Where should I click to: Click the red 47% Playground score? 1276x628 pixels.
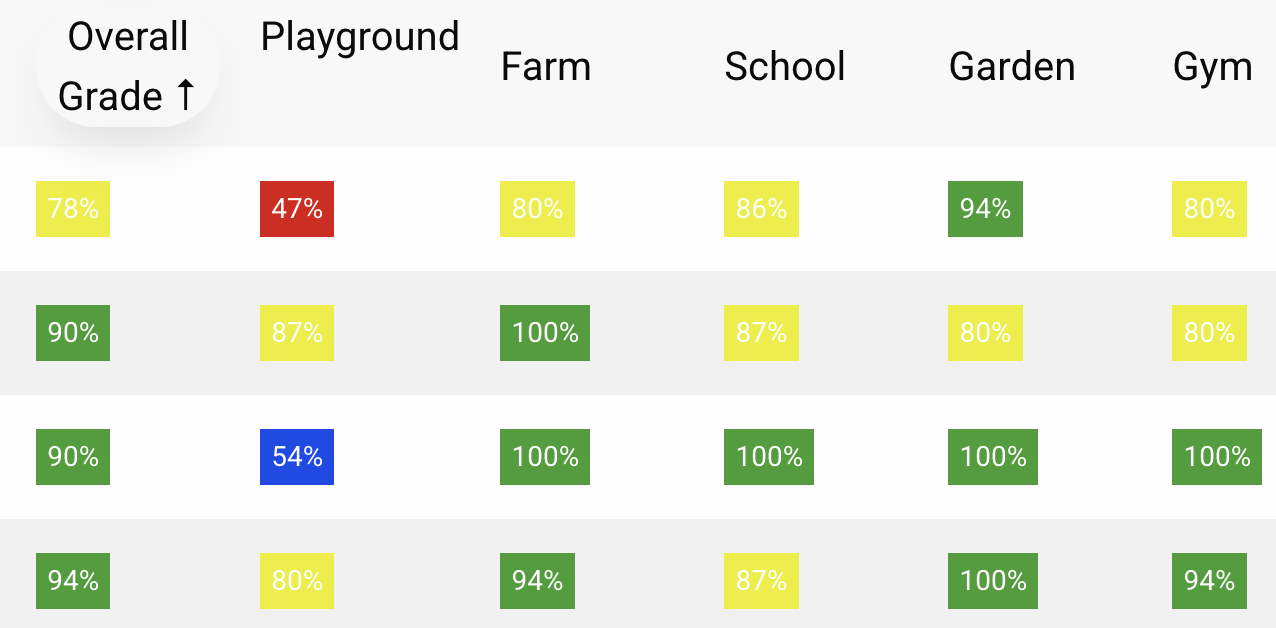[297, 209]
